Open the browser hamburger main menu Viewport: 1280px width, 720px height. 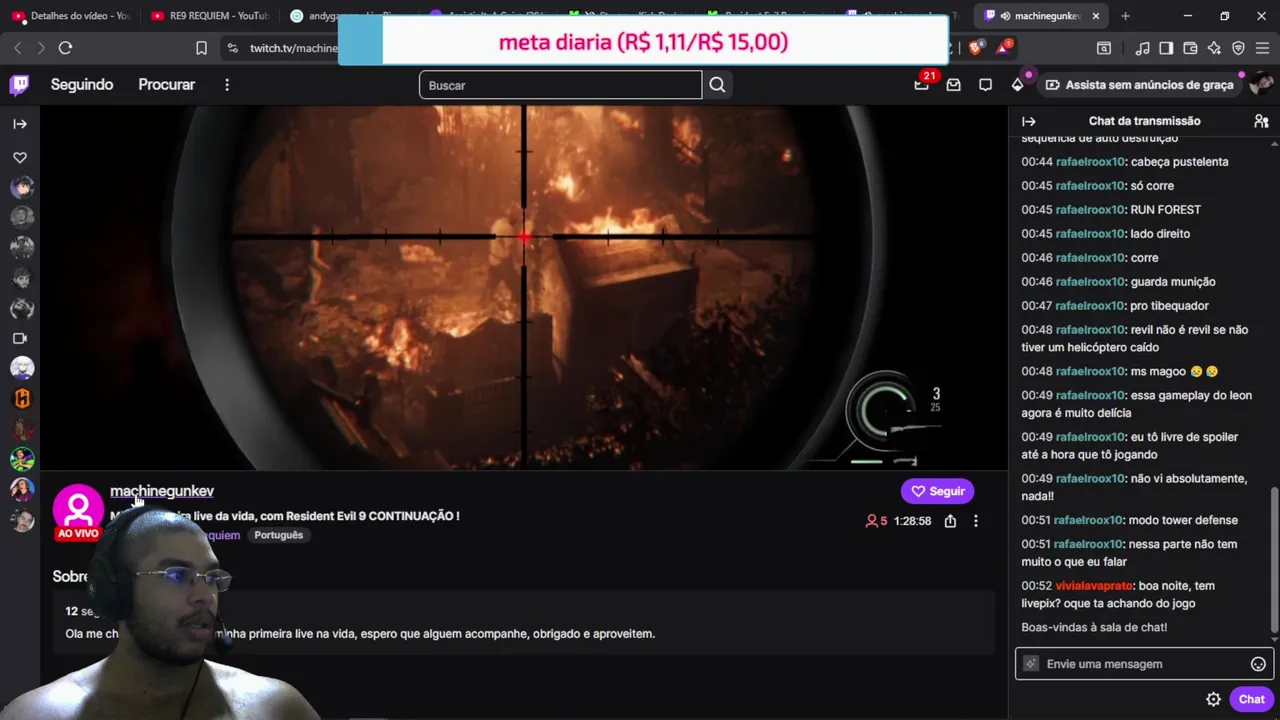coord(1263,48)
